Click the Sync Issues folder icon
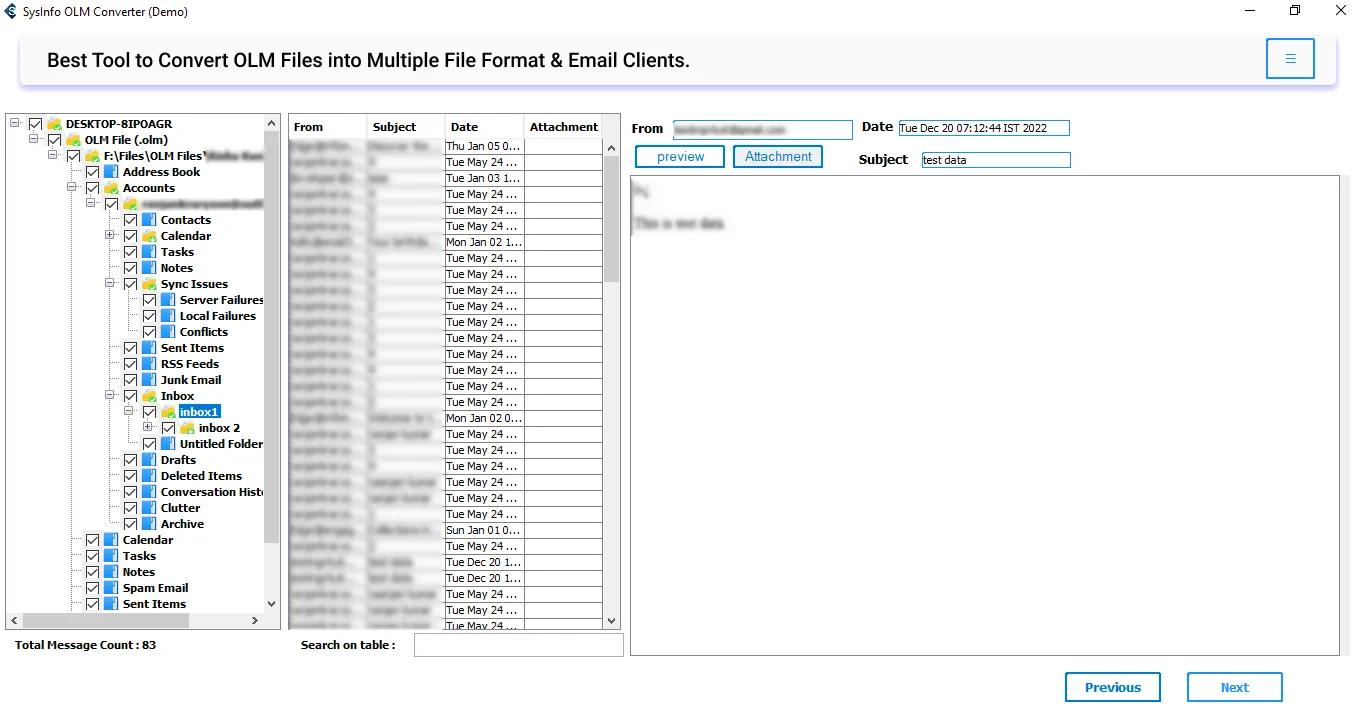Viewport: 1366px width, 728px height. 149,284
